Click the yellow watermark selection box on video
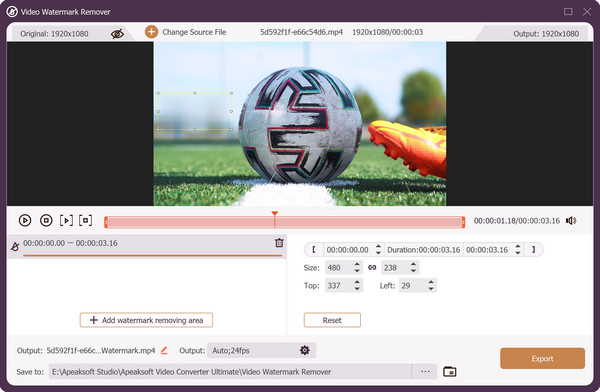 click(x=195, y=111)
